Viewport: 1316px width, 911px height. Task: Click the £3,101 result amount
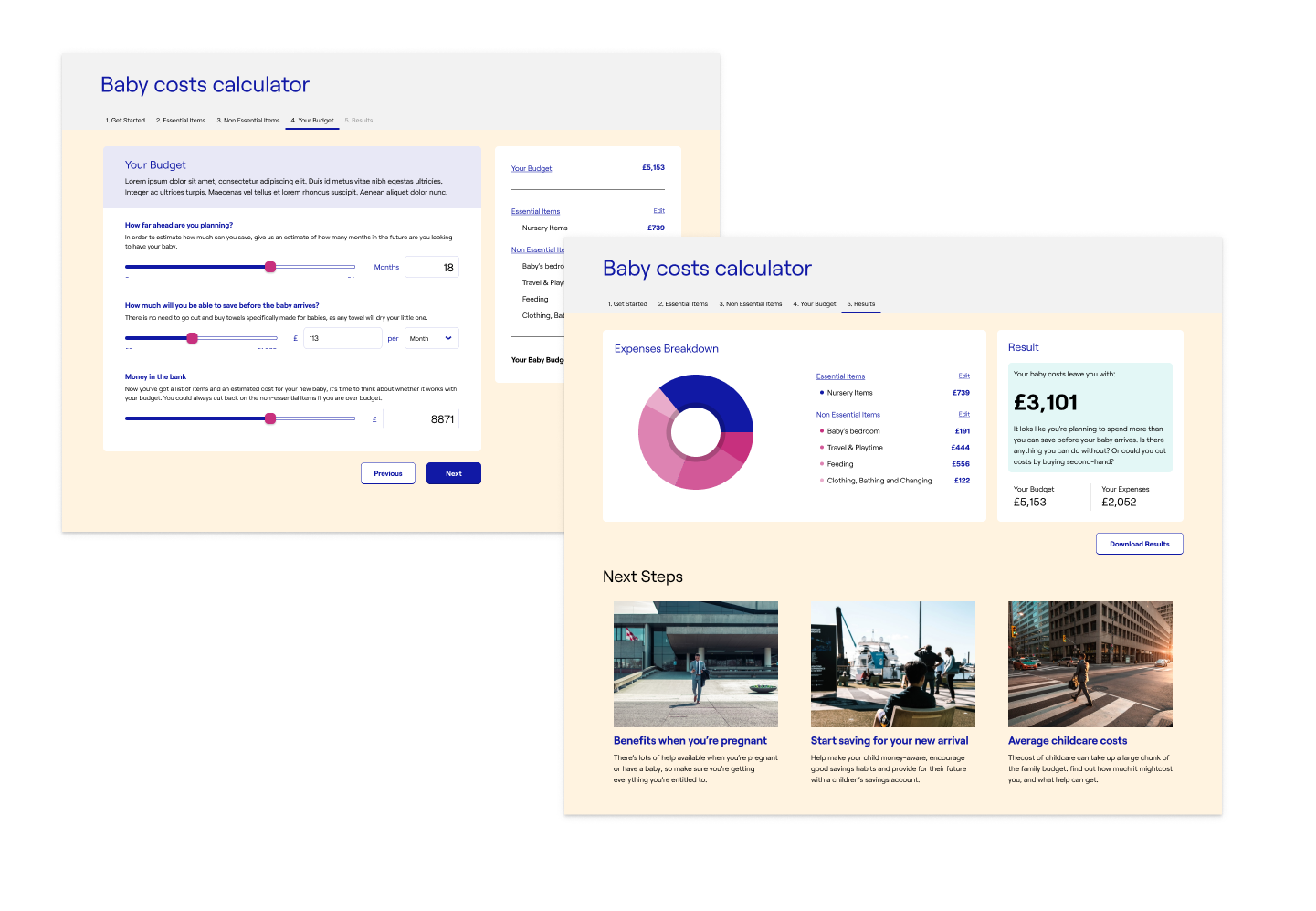tap(1046, 403)
